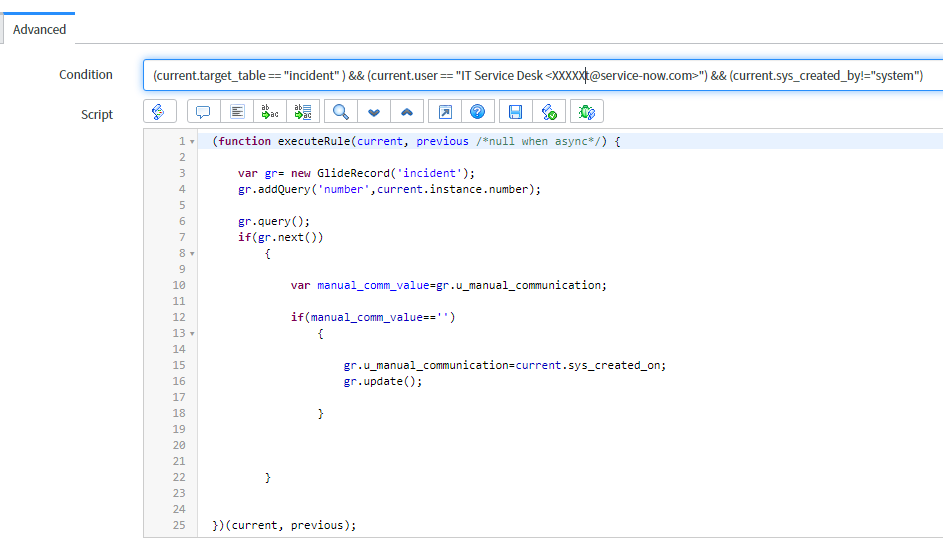Image resolution: width=943 pixels, height=547 pixels.
Task: Switch to the Advanced tab
Action: 39,29
